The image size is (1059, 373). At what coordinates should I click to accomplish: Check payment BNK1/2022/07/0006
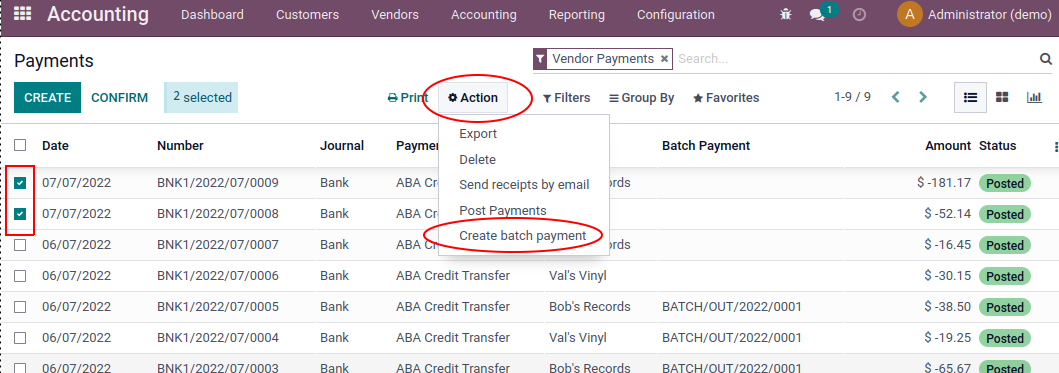[20, 276]
